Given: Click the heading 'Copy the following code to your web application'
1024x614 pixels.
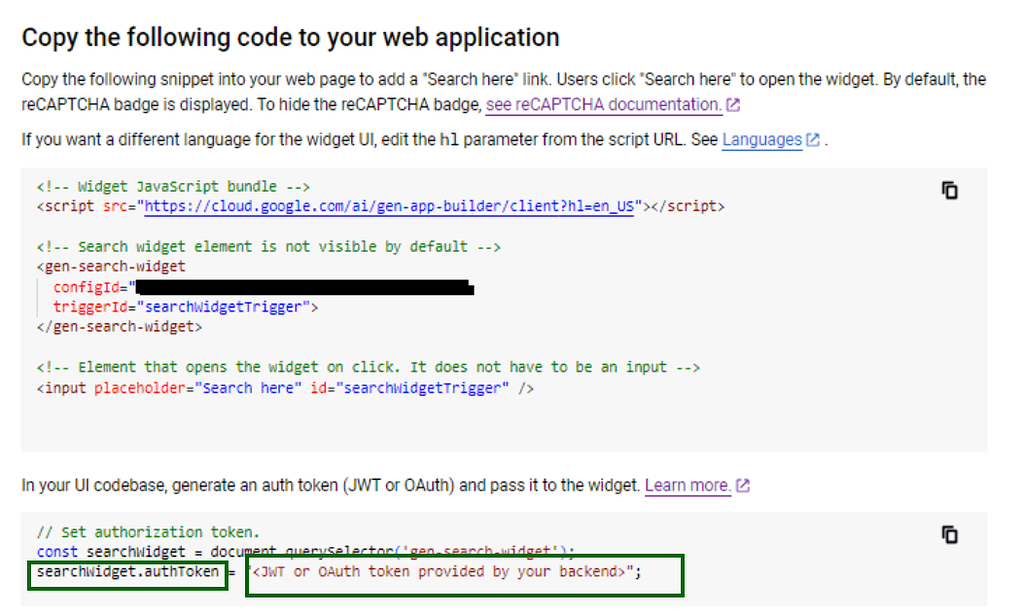Looking at the screenshot, I should (289, 37).
